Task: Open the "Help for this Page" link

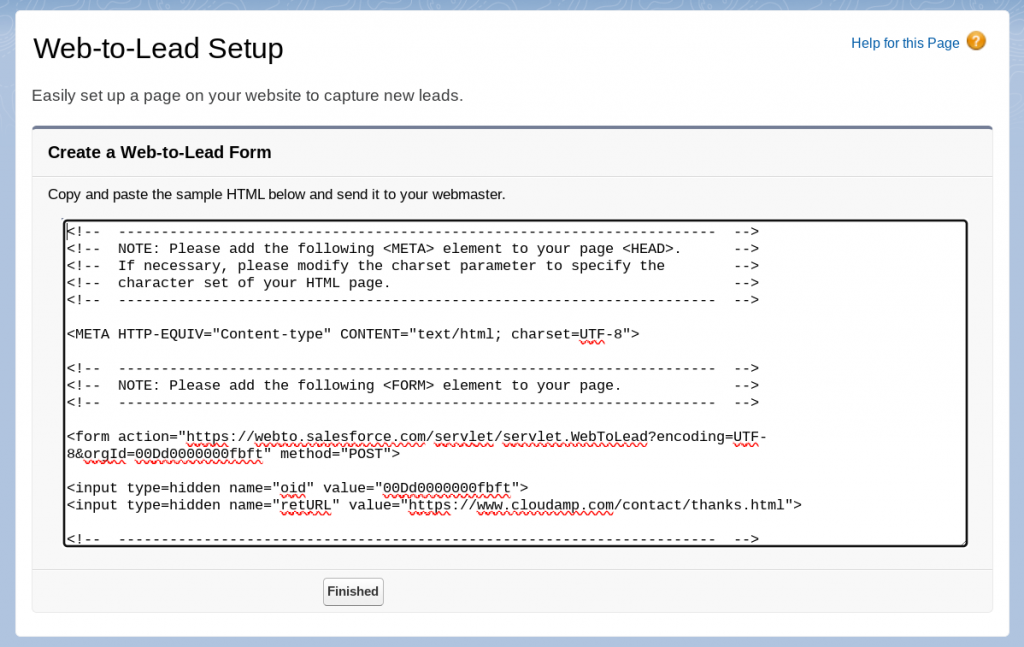Action: pos(905,42)
